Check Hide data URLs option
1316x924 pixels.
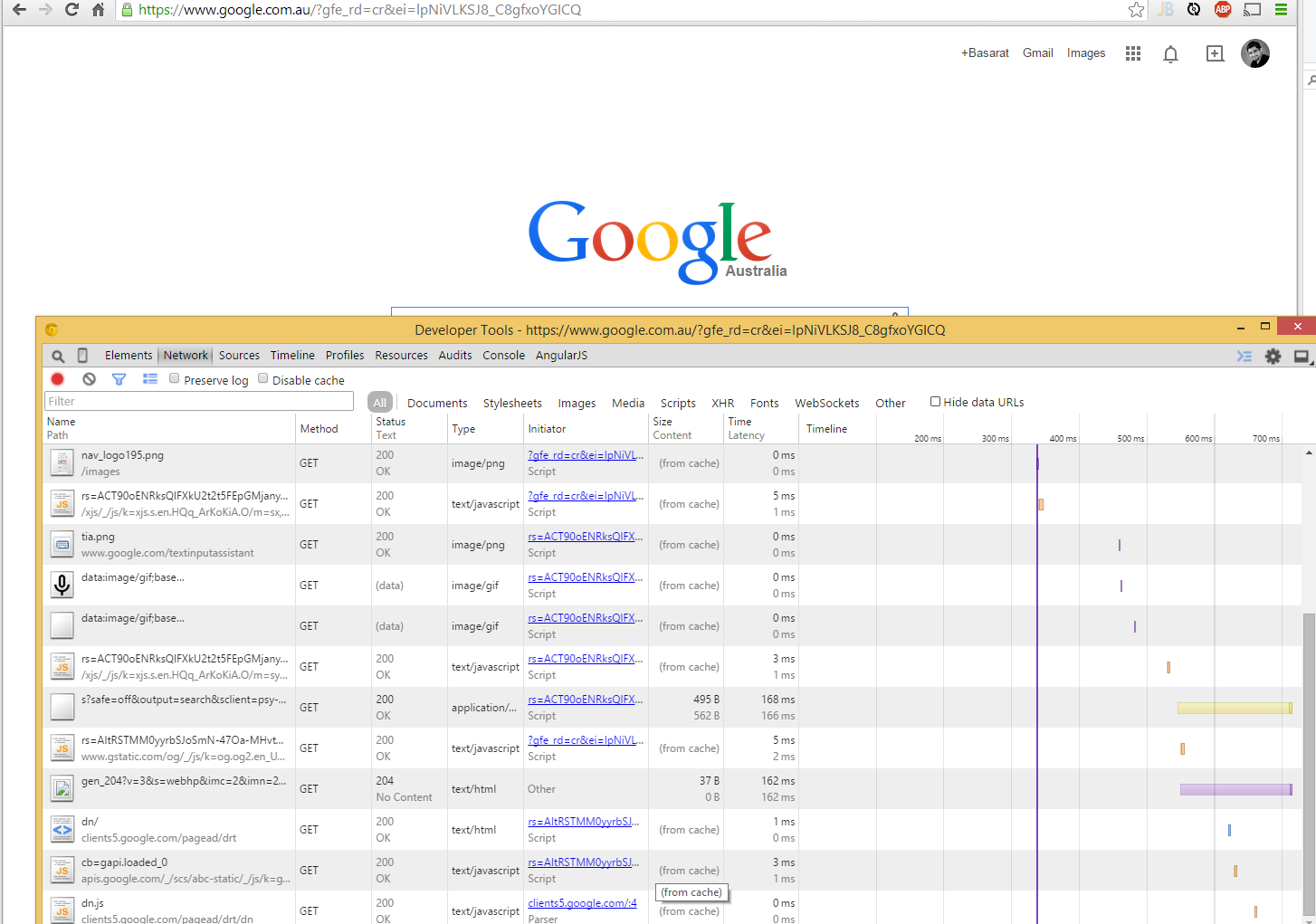click(x=935, y=402)
